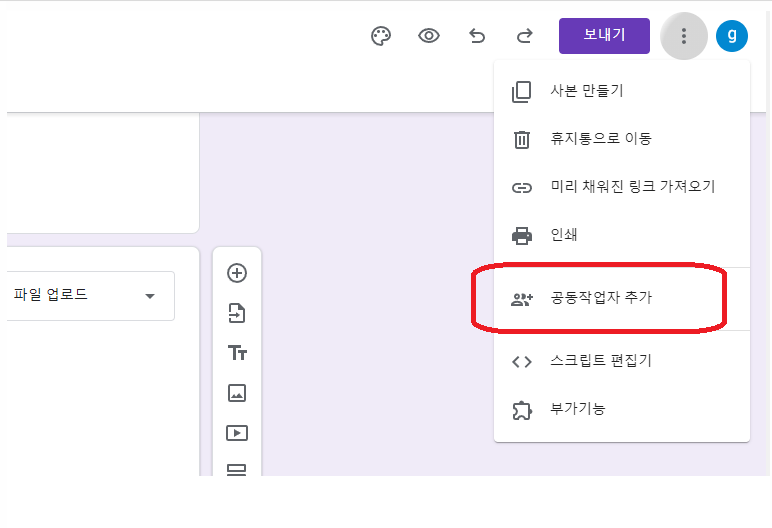Open 스크립트 편집기 from the menu
This screenshot has width=772, height=528.
pos(622,361)
